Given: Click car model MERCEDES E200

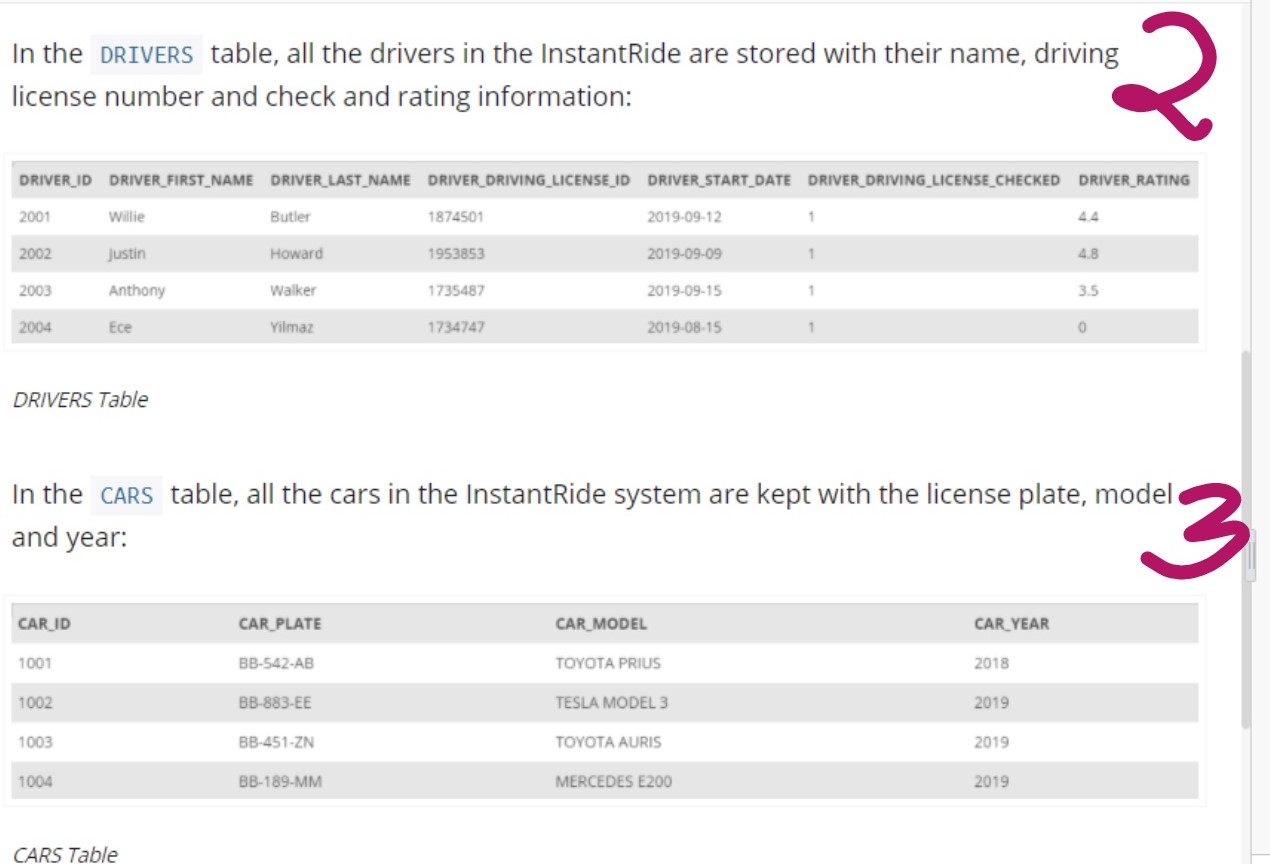Looking at the screenshot, I should point(614,782).
